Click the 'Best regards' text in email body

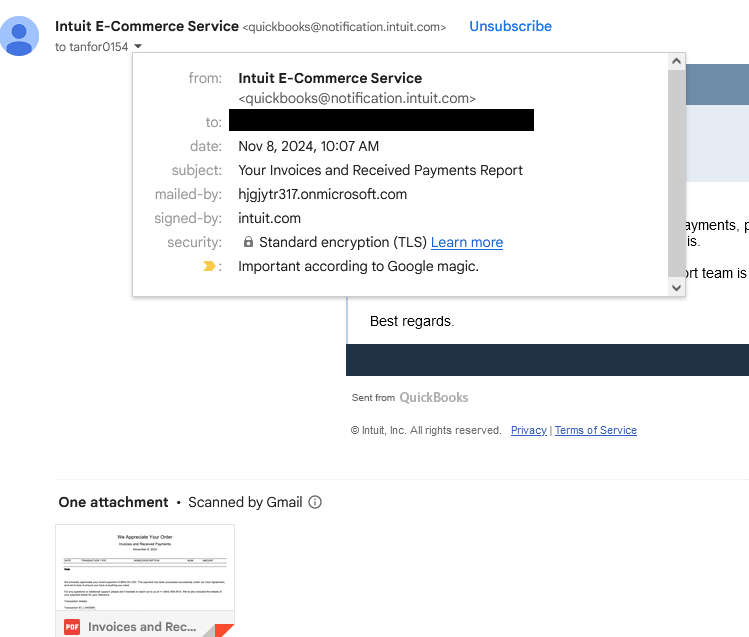(412, 321)
